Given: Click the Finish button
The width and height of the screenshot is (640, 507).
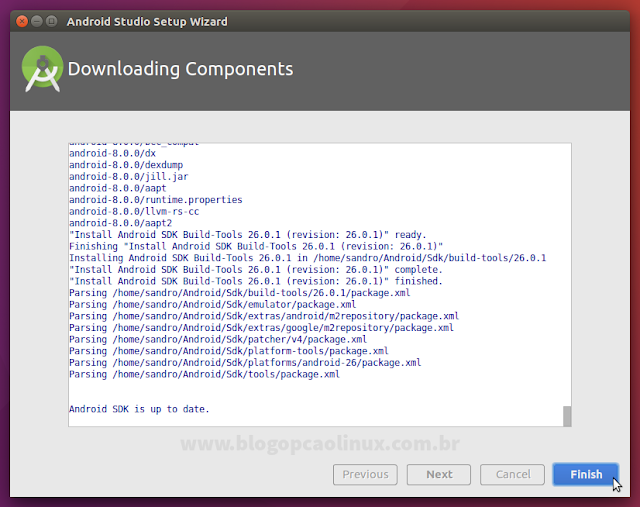Looking at the screenshot, I should pos(586,474).
